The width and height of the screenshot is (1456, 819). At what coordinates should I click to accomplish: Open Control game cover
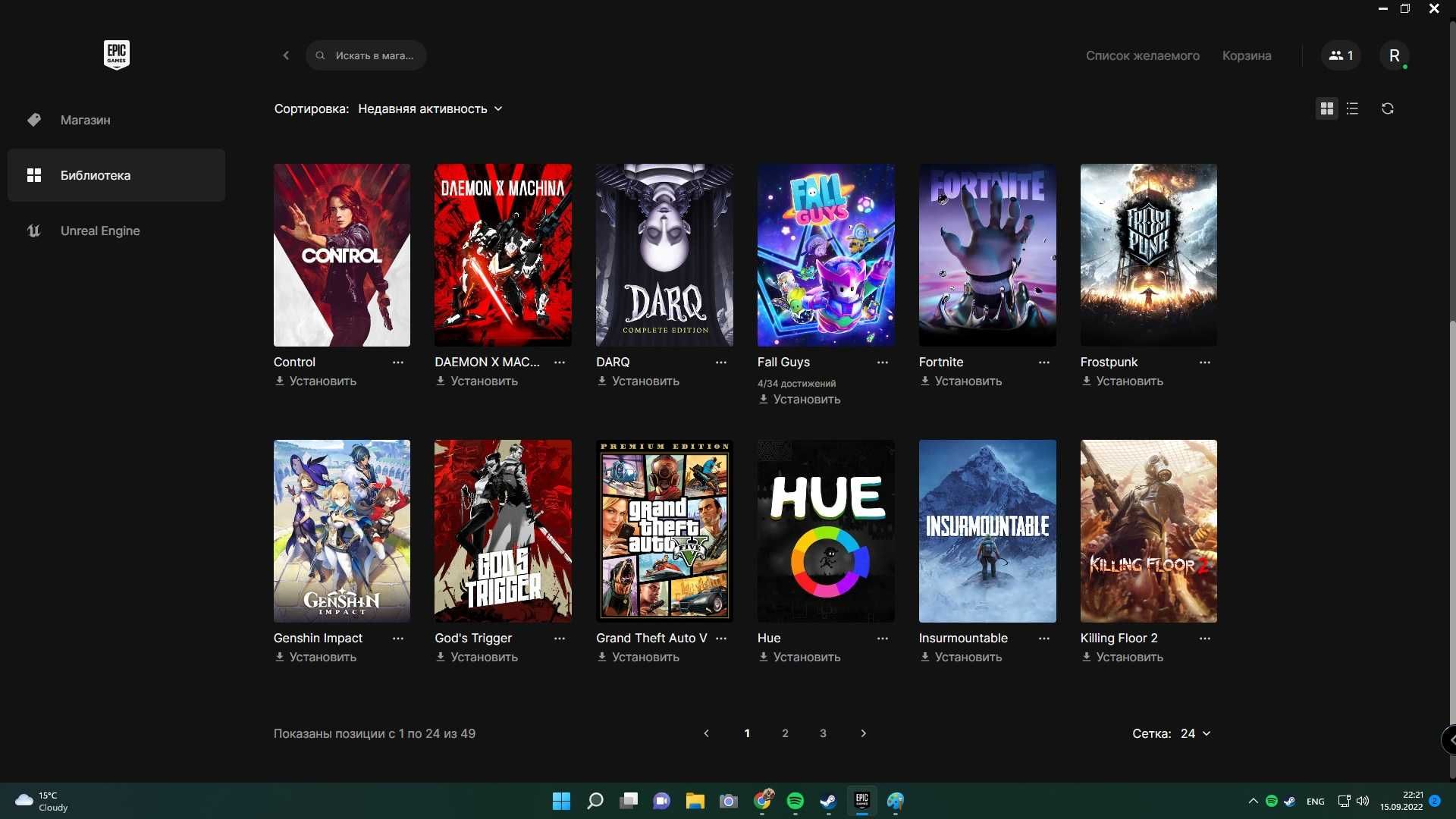341,255
